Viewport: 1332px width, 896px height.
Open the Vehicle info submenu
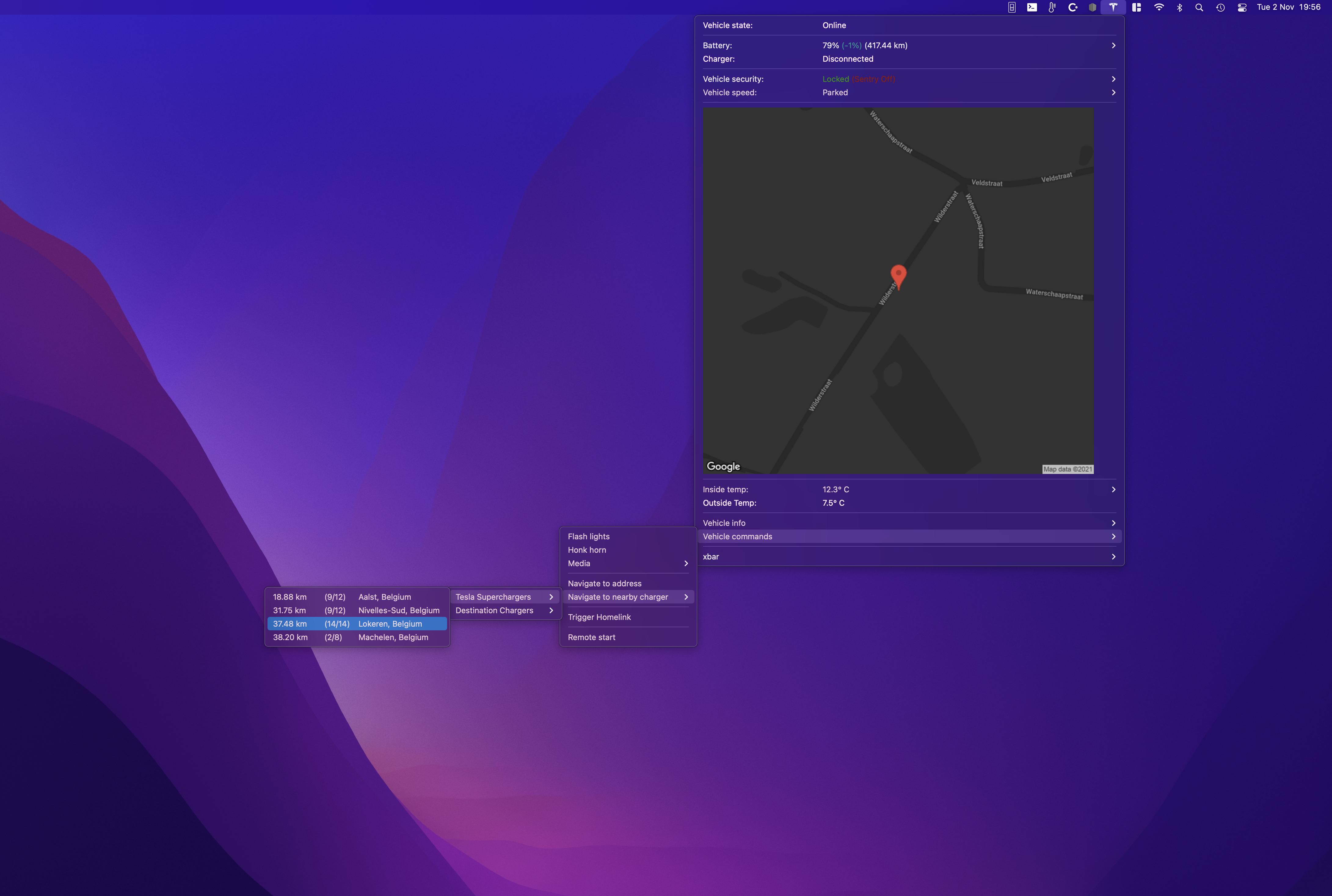pyautogui.click(x=908, y=523)
